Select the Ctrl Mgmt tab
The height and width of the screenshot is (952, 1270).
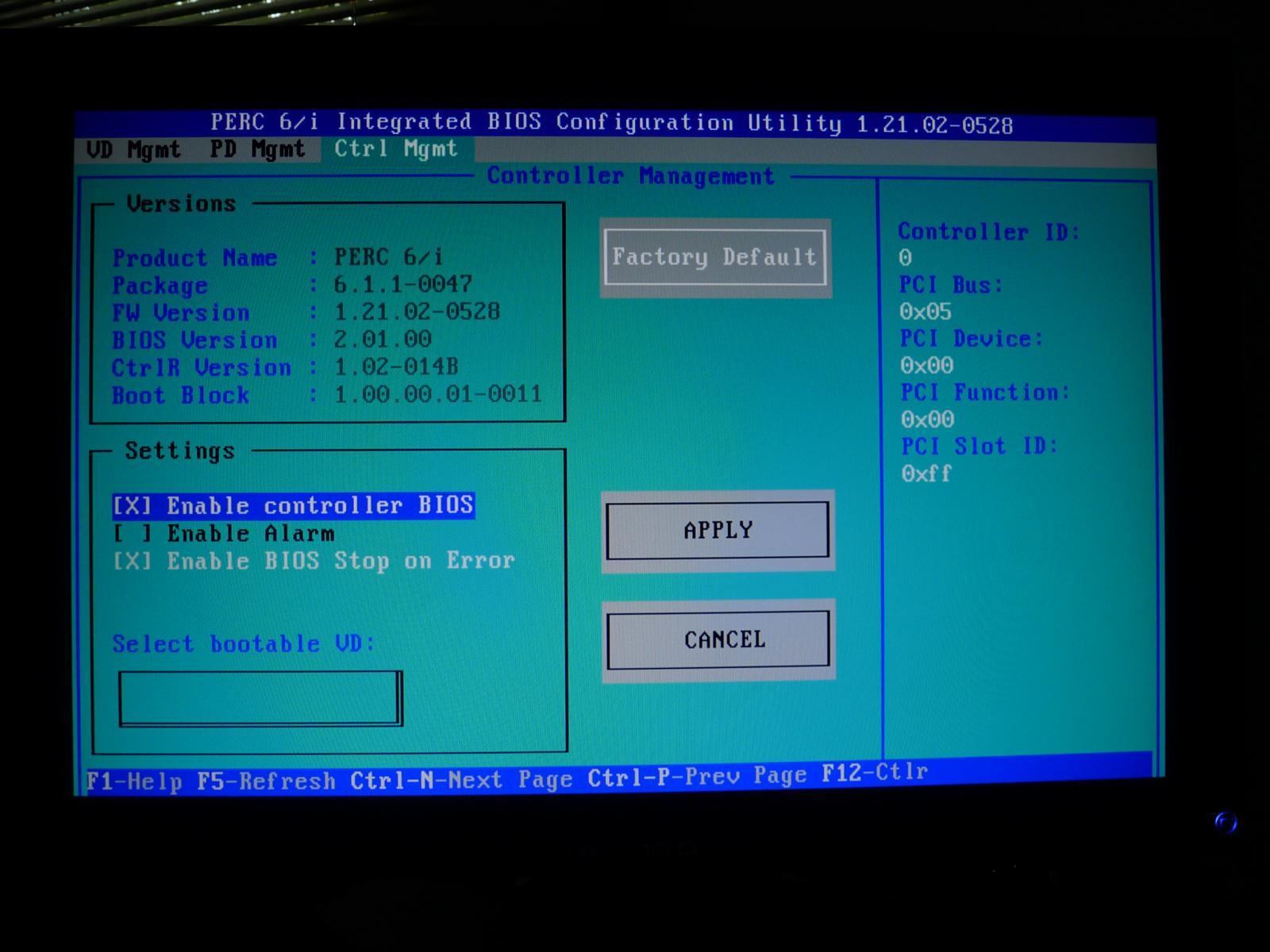click(396, 149)
